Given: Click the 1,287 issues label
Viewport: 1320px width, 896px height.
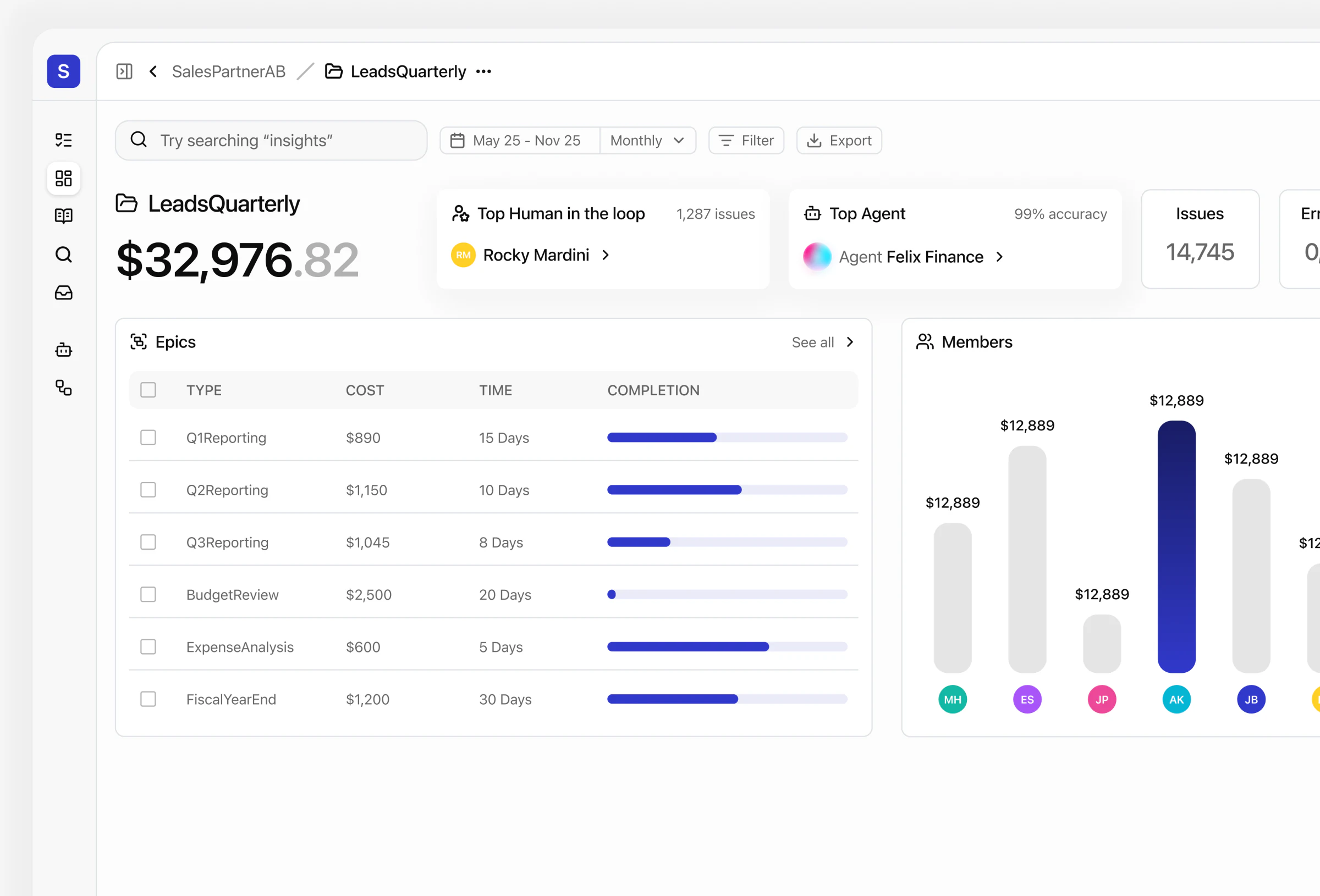Looking at the screenshot, I should tap(715, 214).
